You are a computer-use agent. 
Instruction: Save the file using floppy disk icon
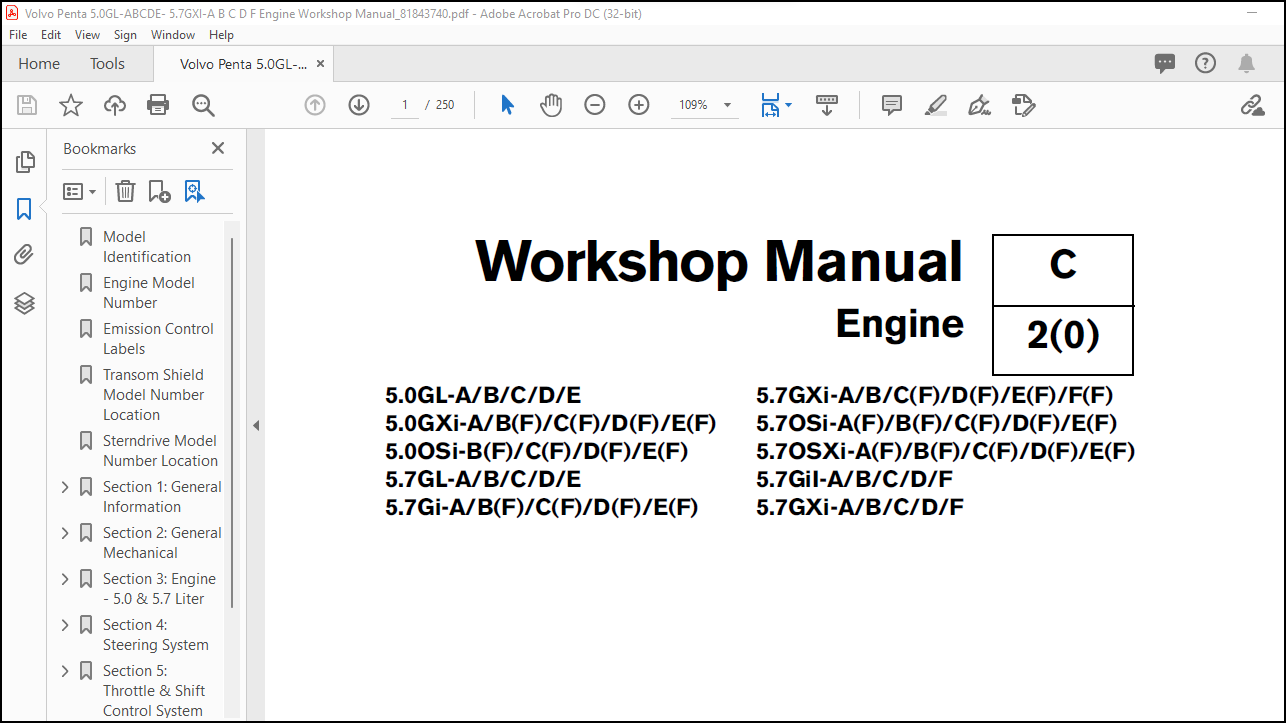[27, 105]
